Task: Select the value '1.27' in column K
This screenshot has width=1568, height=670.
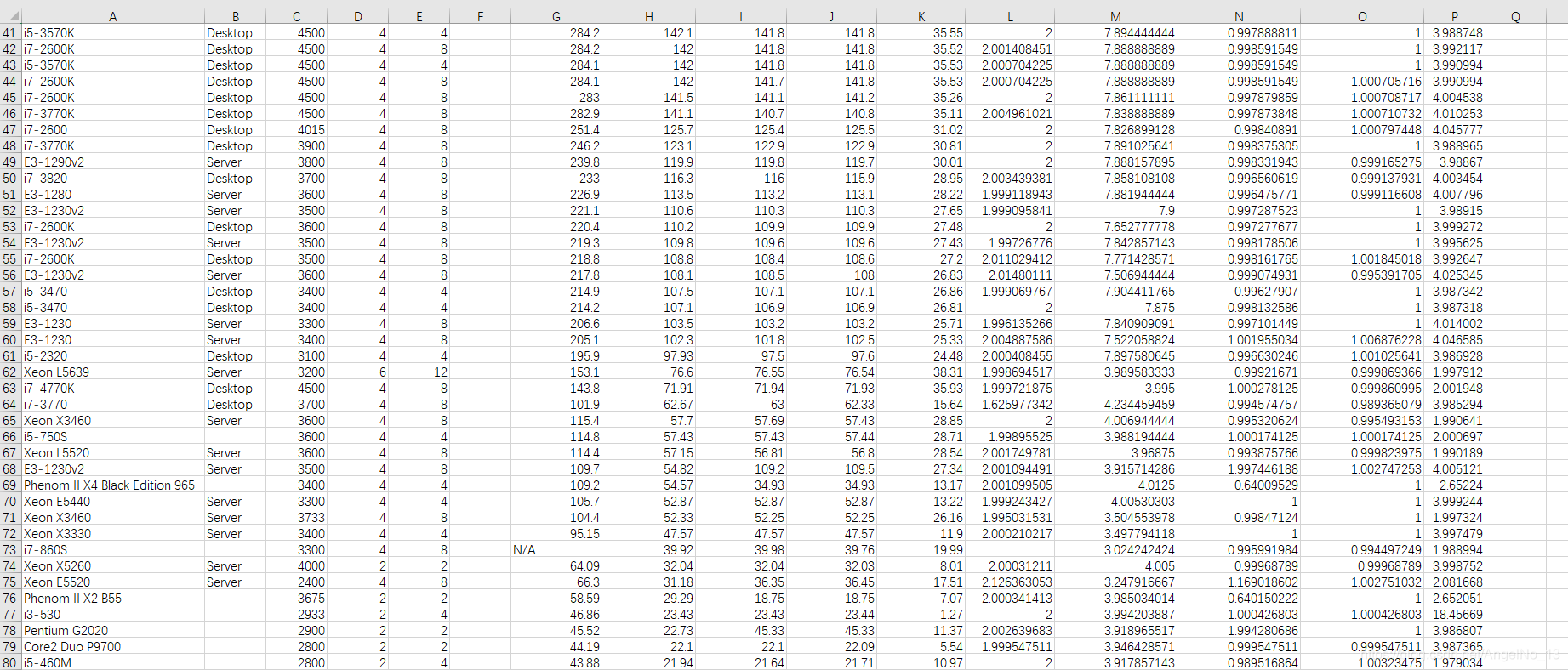Action: pyautogui.click(x=921, y=615)
